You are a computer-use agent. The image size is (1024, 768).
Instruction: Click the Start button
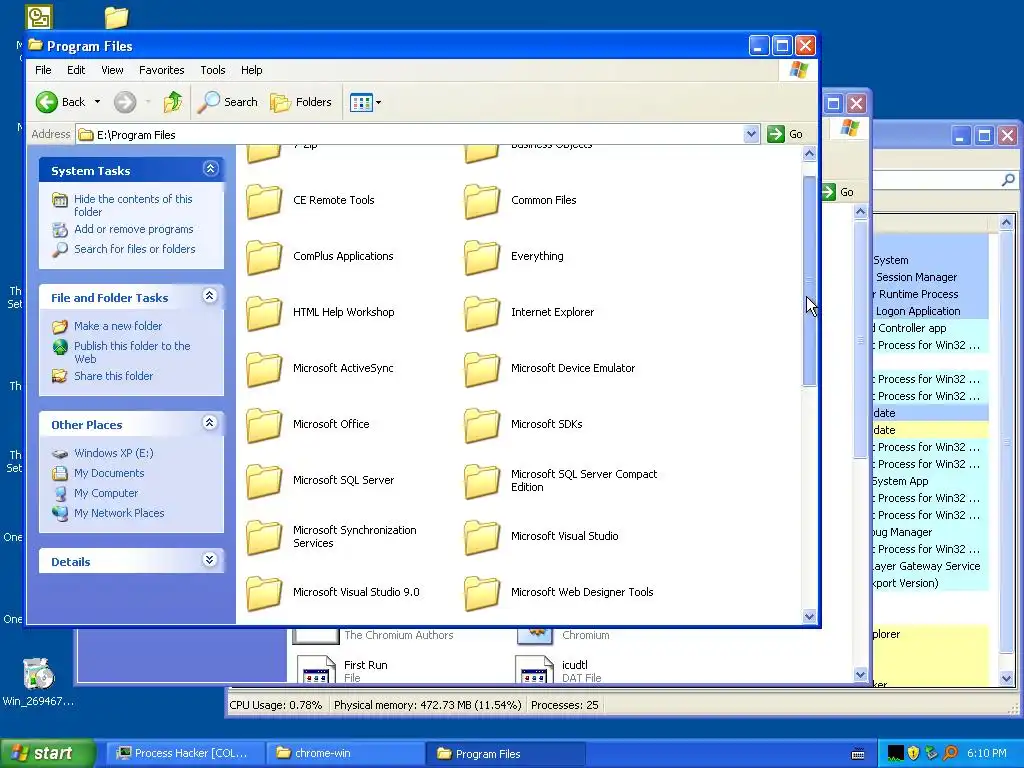click(x=47, y=753)
